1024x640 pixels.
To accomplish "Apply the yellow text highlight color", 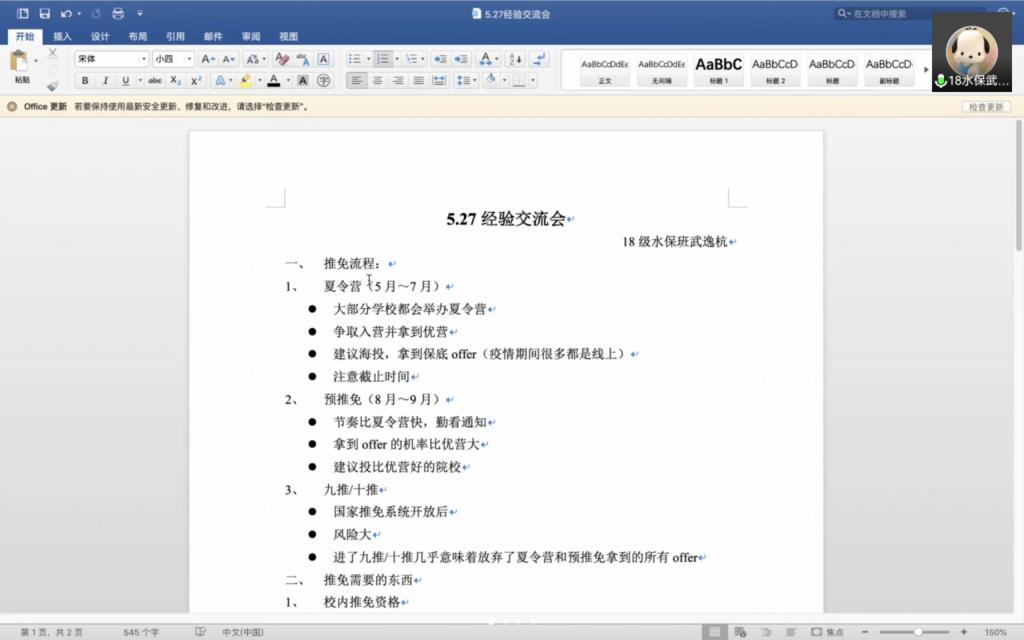I will [x=246, y=80].
